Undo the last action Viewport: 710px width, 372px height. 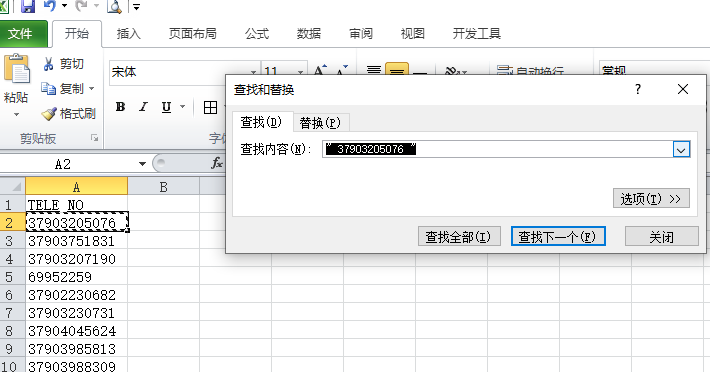click(49, 5)
